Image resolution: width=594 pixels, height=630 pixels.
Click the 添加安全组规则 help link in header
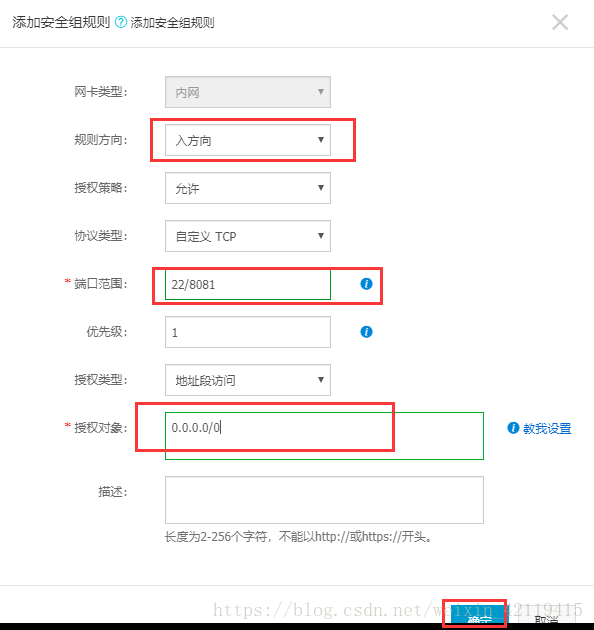pyautogui.click(x=172, y=22)
